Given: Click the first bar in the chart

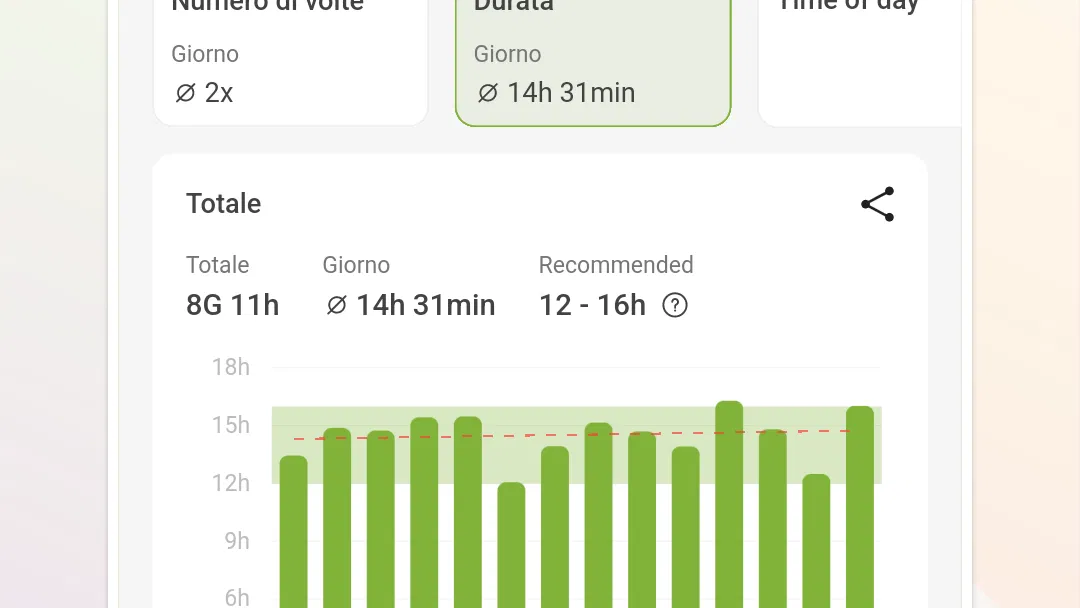Looking at the screenshot, I should click(x=293, y=532).
